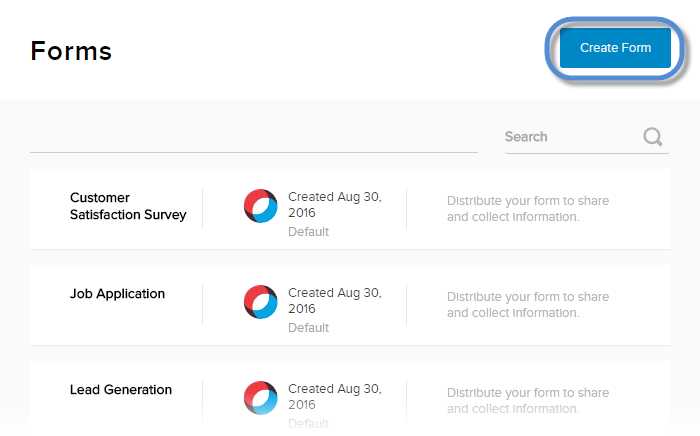Click the Forms page heading
Image resolution: width=700 pixels, height=436 pixels.
(71, 51)
